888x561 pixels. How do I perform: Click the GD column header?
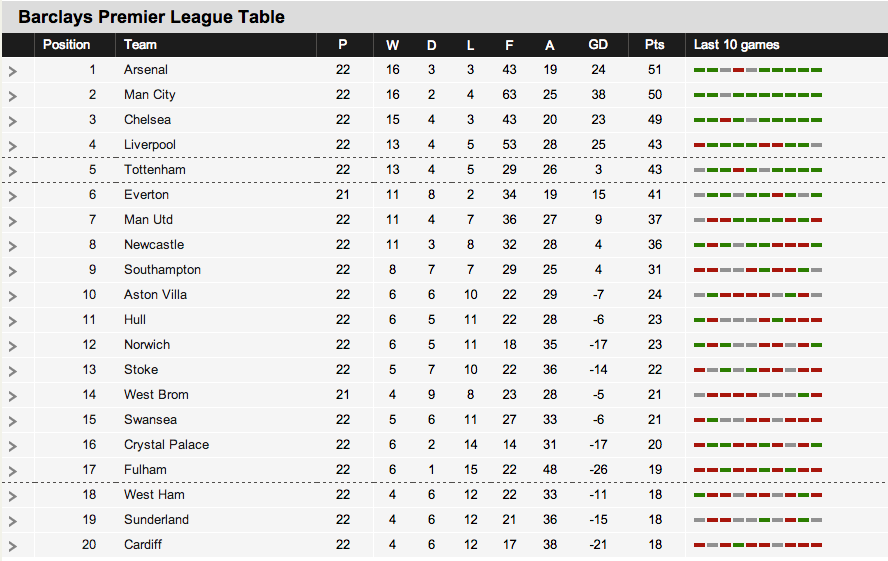pos(598,45)
